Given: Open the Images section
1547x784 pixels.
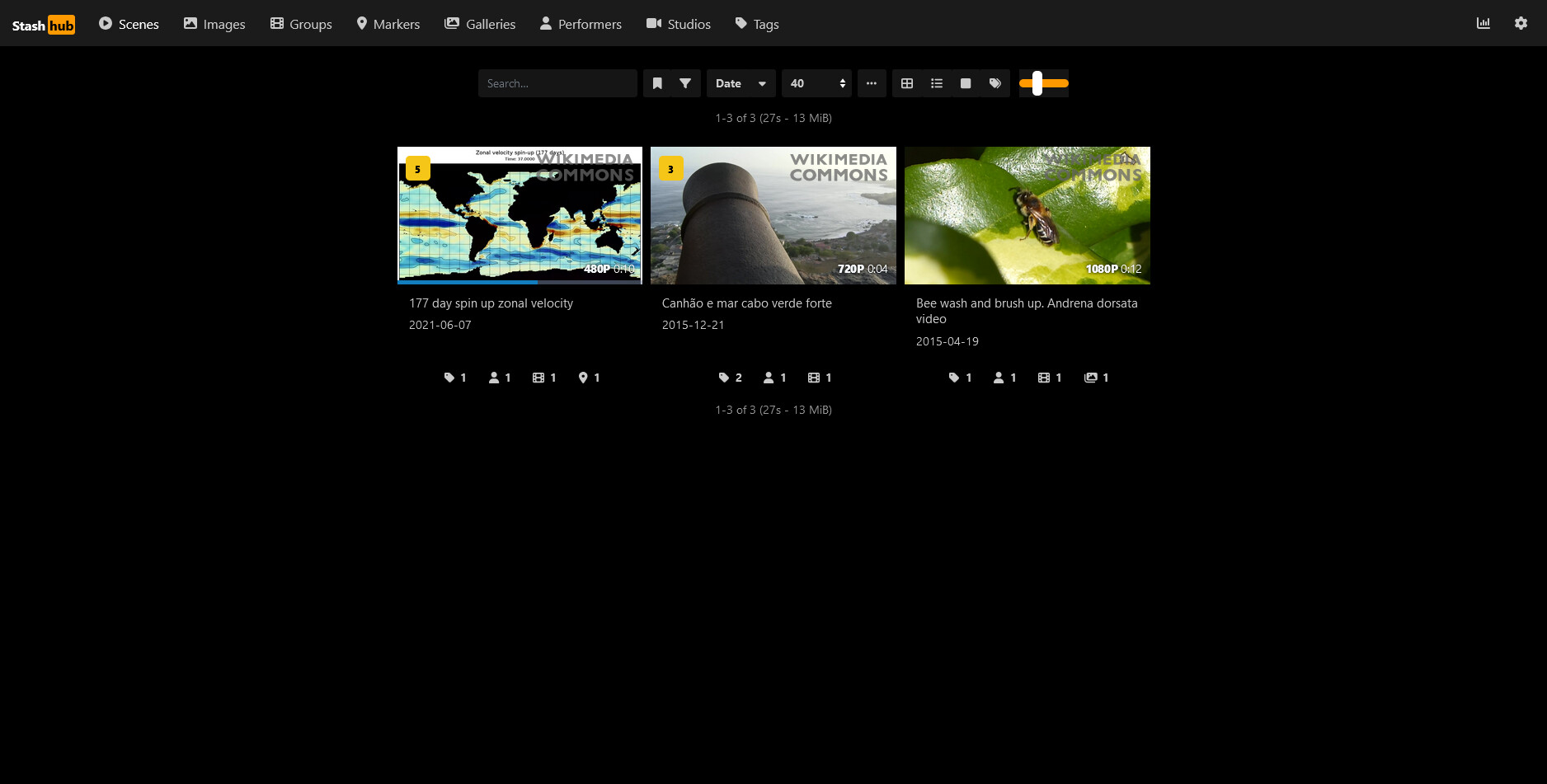Looking at the screenshot, I should click(x=214, y=24).
